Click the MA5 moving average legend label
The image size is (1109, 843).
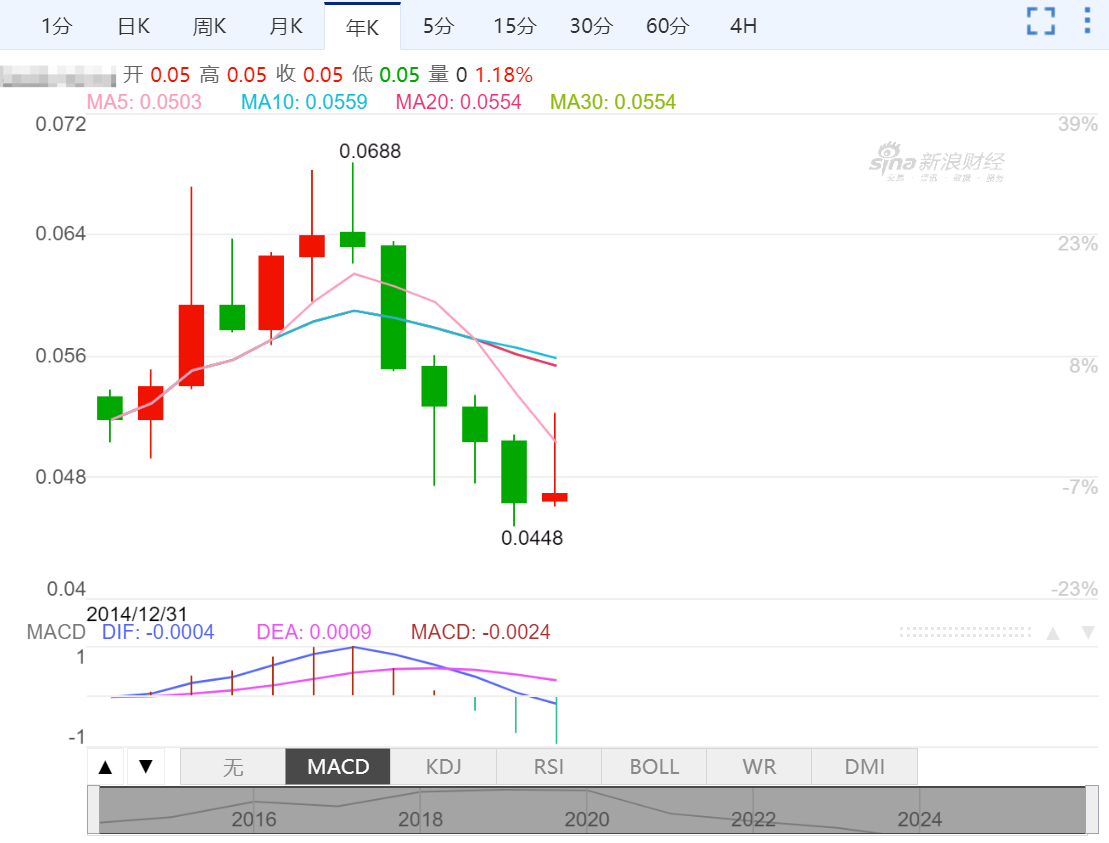(145, 102)
